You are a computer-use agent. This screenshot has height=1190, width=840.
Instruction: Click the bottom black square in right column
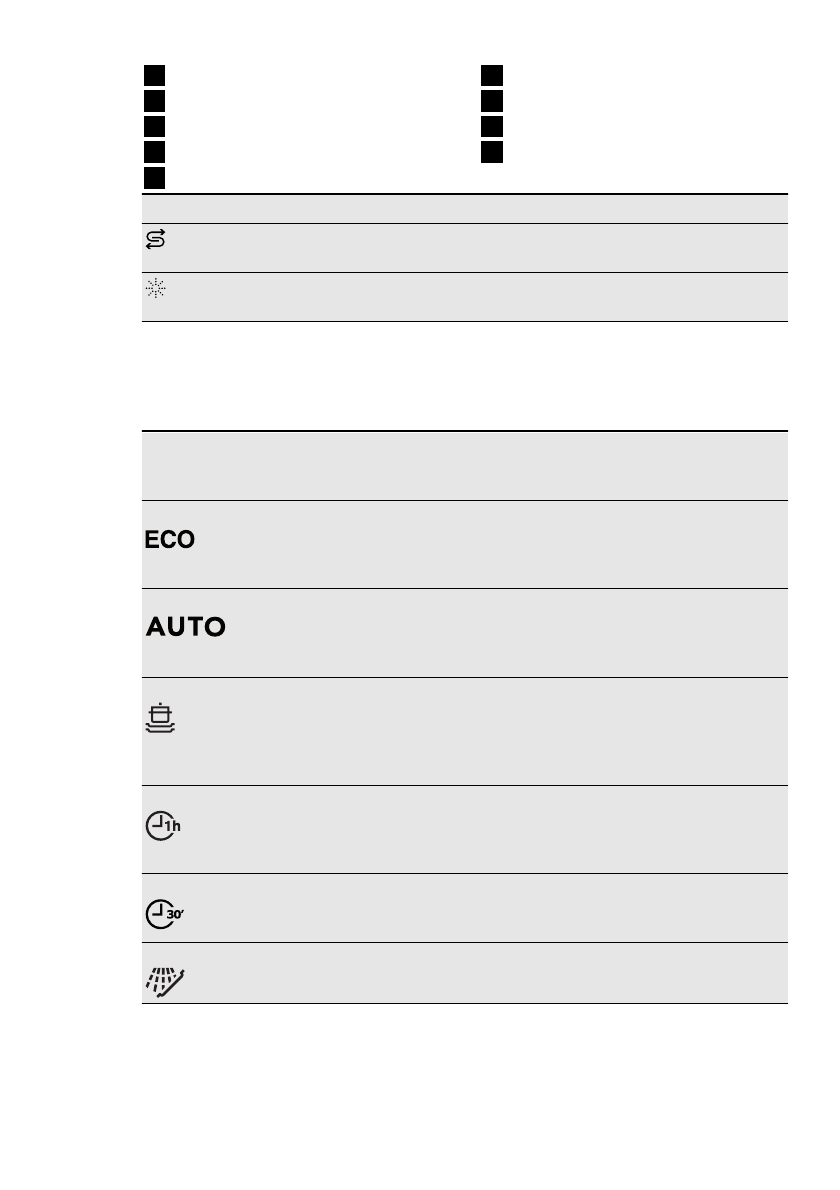tap(490, 152)
